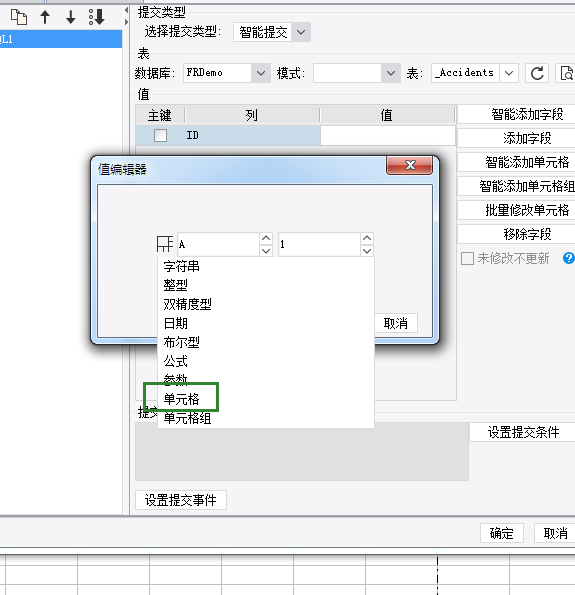Tick the primary key checkbox for ID
Image resolution: width=575 pixels, height=595 pixels.
click(160, 135)
